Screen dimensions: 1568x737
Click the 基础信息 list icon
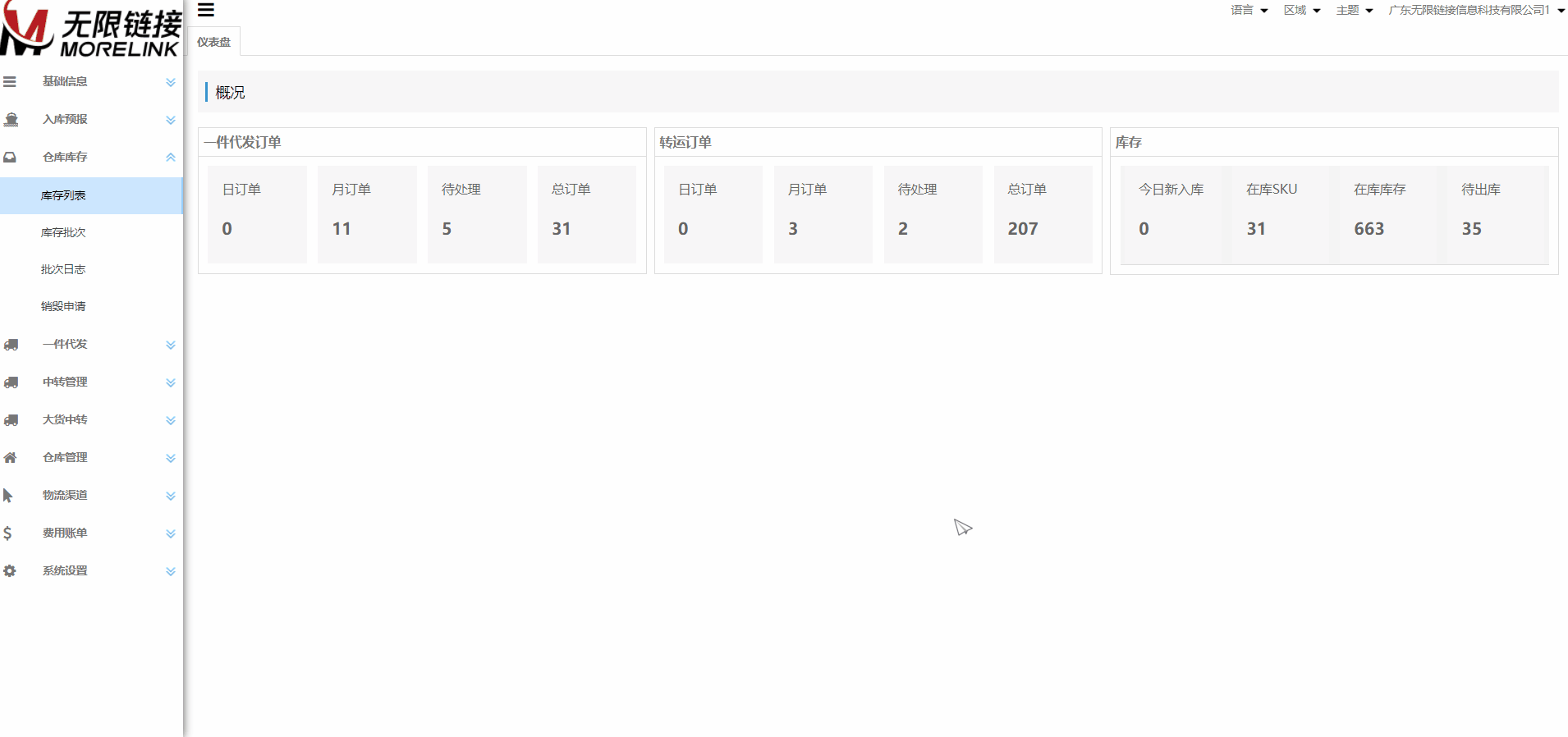[x=10, y=82]
